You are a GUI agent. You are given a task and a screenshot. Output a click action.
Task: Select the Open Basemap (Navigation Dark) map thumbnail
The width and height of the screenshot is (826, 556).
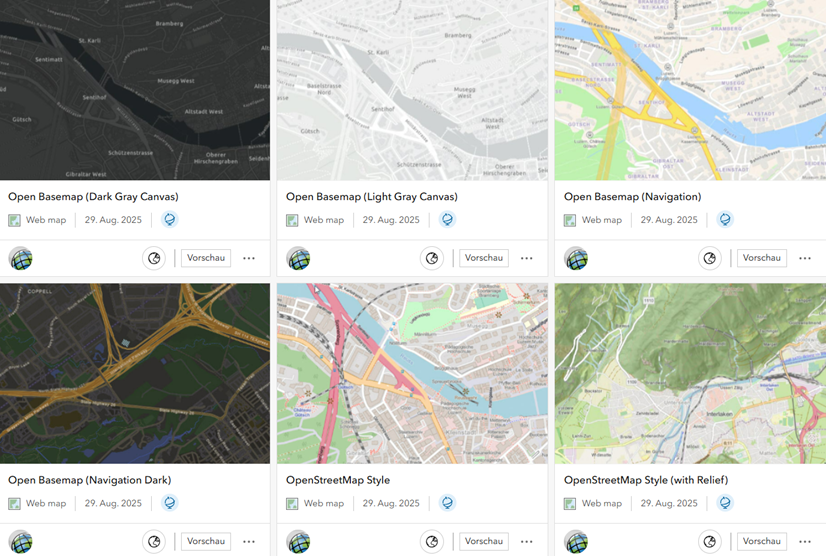[x=135, y=374]
